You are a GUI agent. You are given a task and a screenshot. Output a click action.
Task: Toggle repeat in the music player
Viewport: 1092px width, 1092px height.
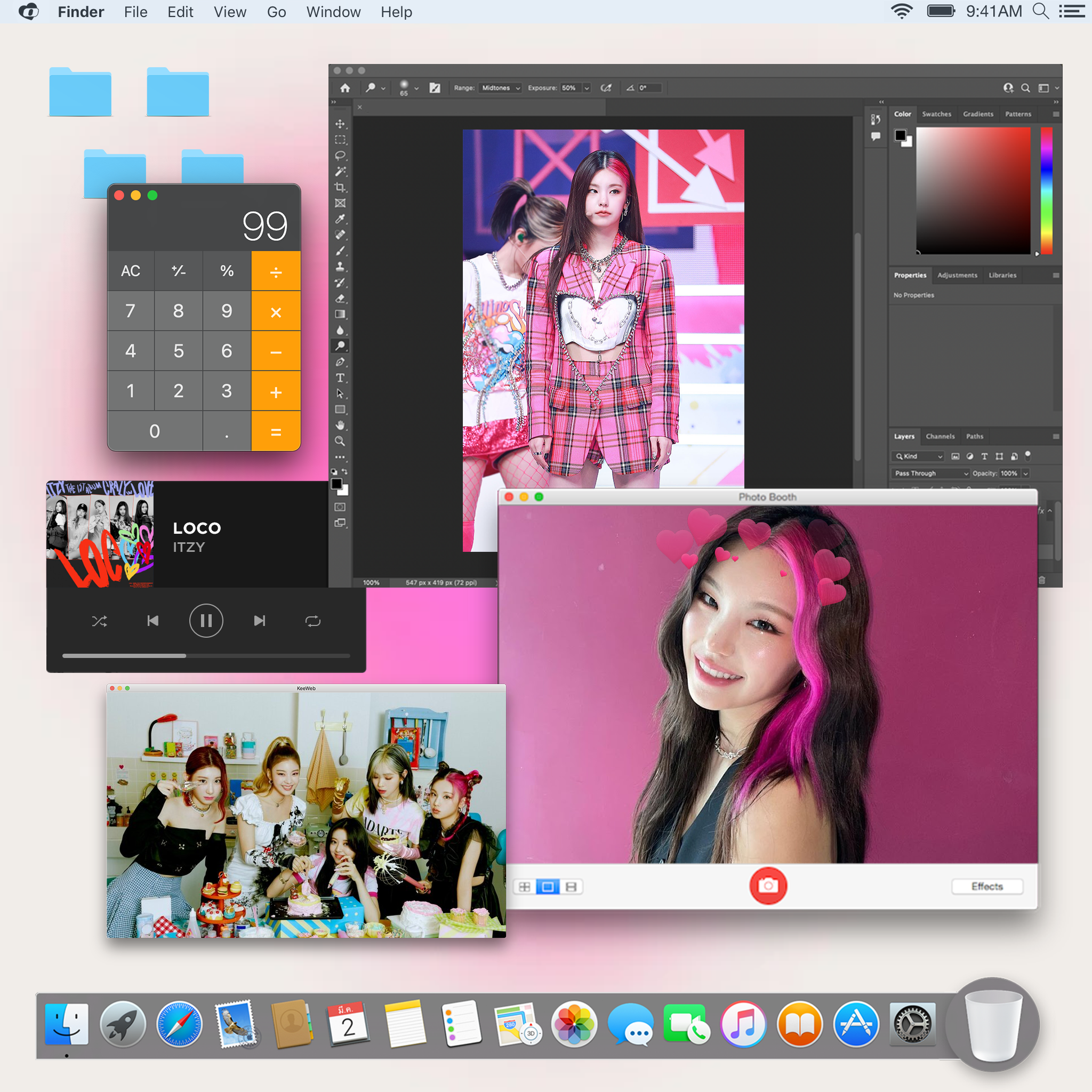pos(312,621)
